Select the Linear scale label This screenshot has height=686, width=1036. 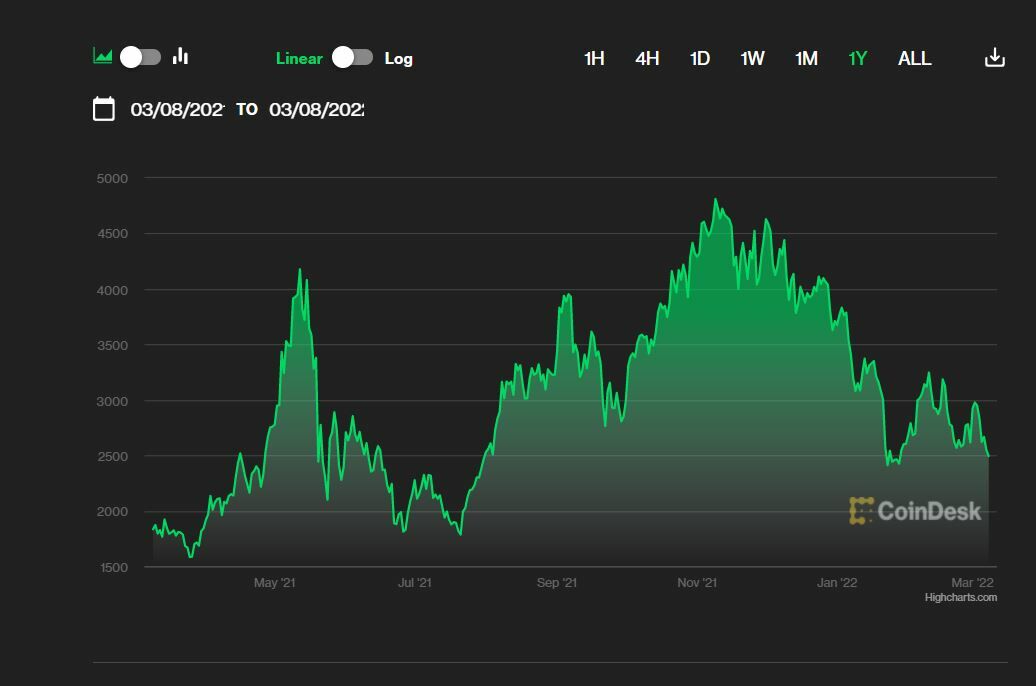pyautogui.click(x=299, y=58)
